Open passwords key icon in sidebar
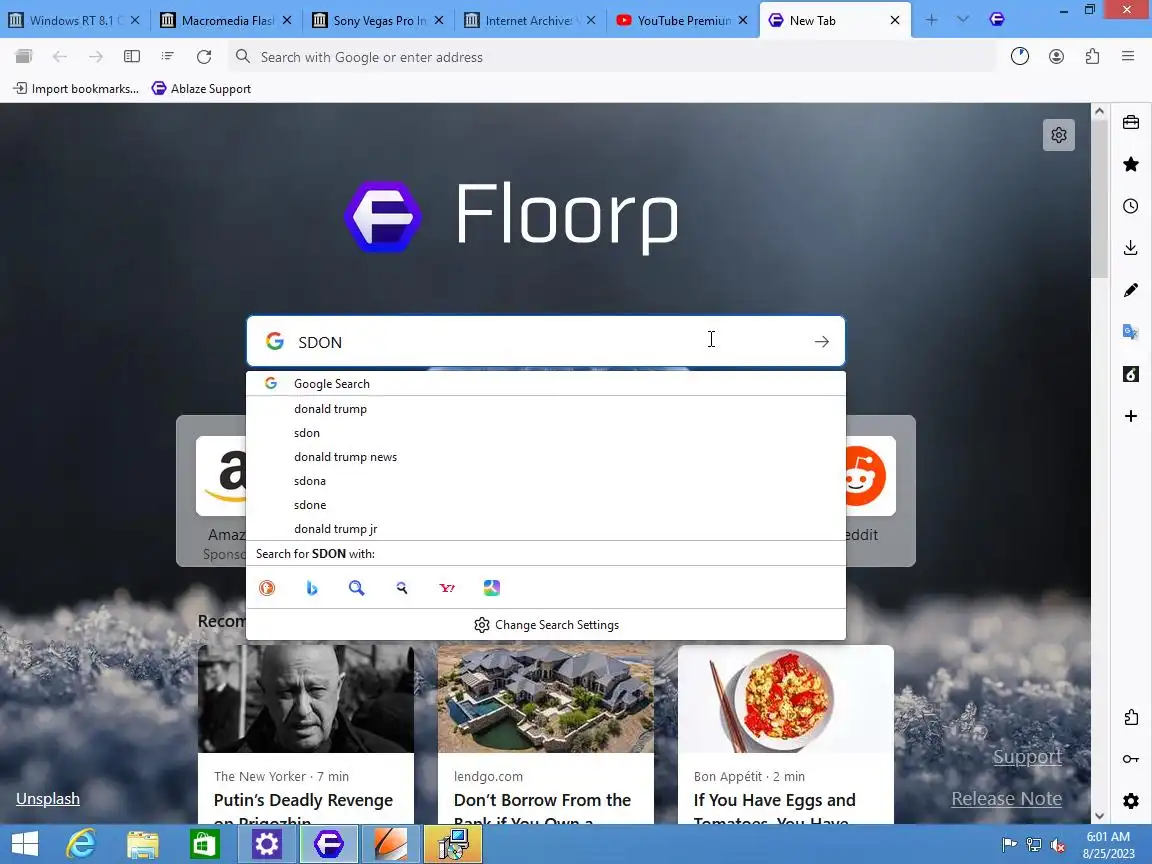This screenshot has width=1152, height=864. click(x=1131, y=759)
